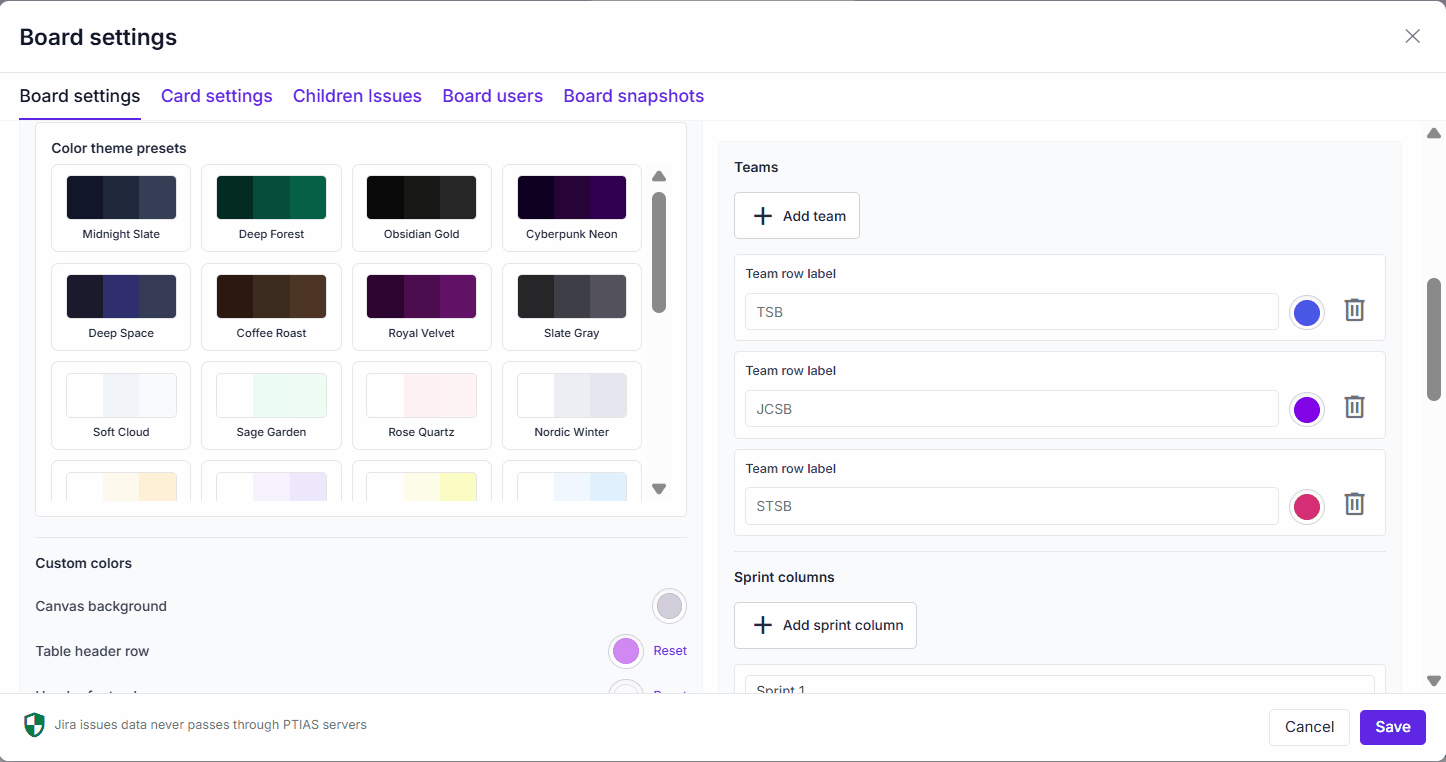The image size is (1446, 762).
Task: Click the Canvas background label
Action: pos(101,606)
